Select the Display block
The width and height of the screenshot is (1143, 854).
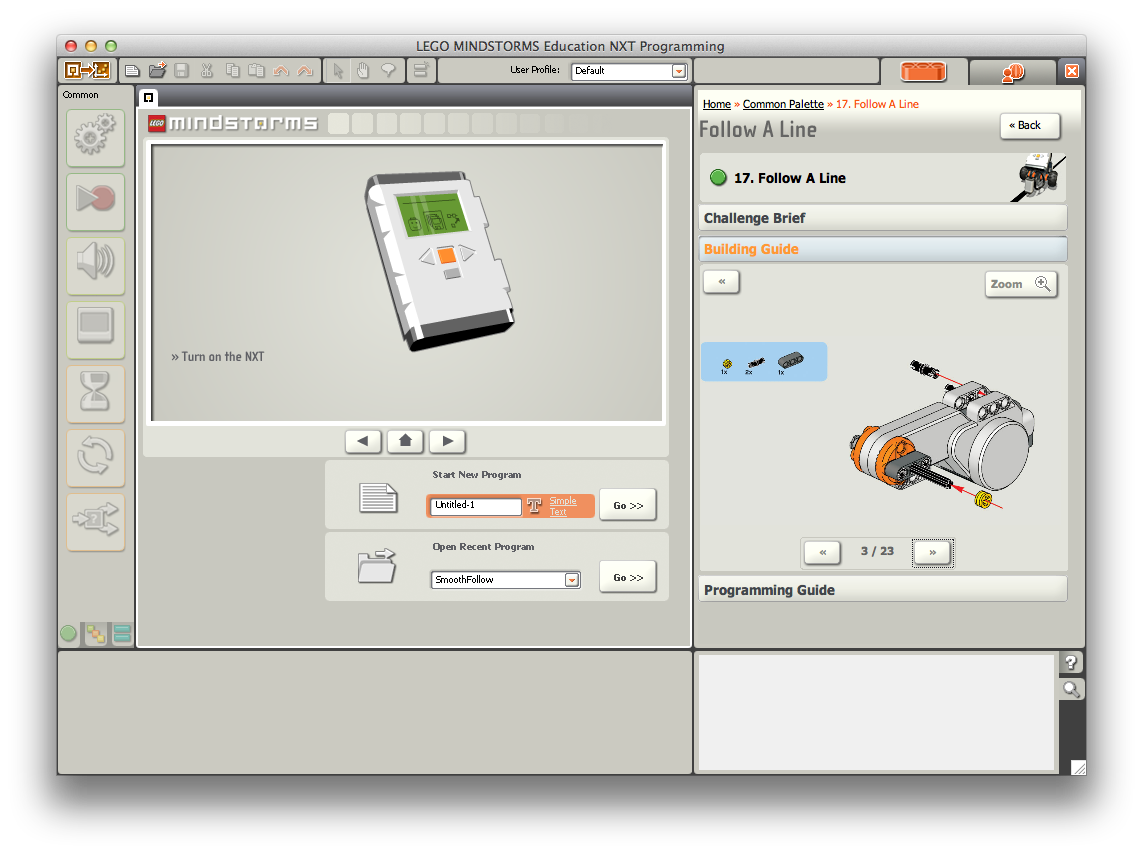click(95, 330)
